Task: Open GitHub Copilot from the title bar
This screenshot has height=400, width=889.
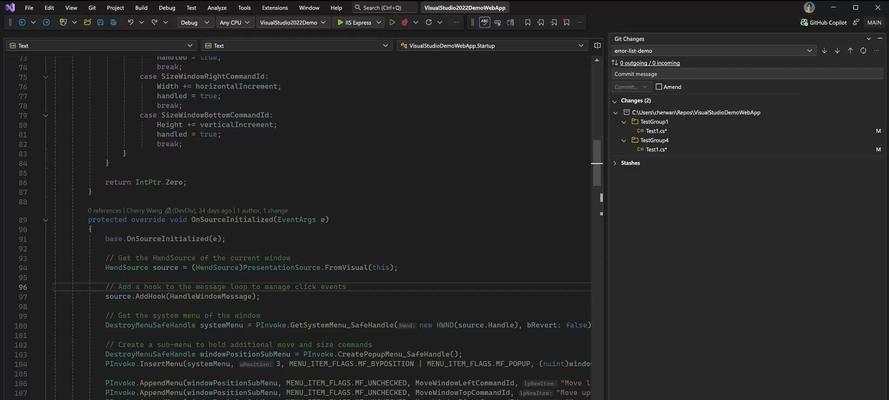Action: [823, 23]
